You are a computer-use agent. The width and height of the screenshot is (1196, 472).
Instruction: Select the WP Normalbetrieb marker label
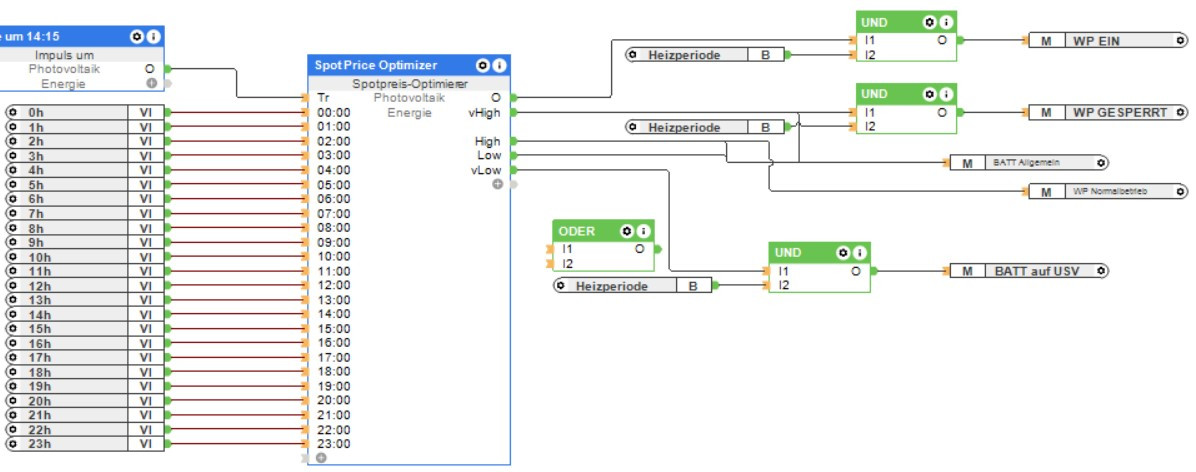pyautogui.click(x=1110, y=191)
